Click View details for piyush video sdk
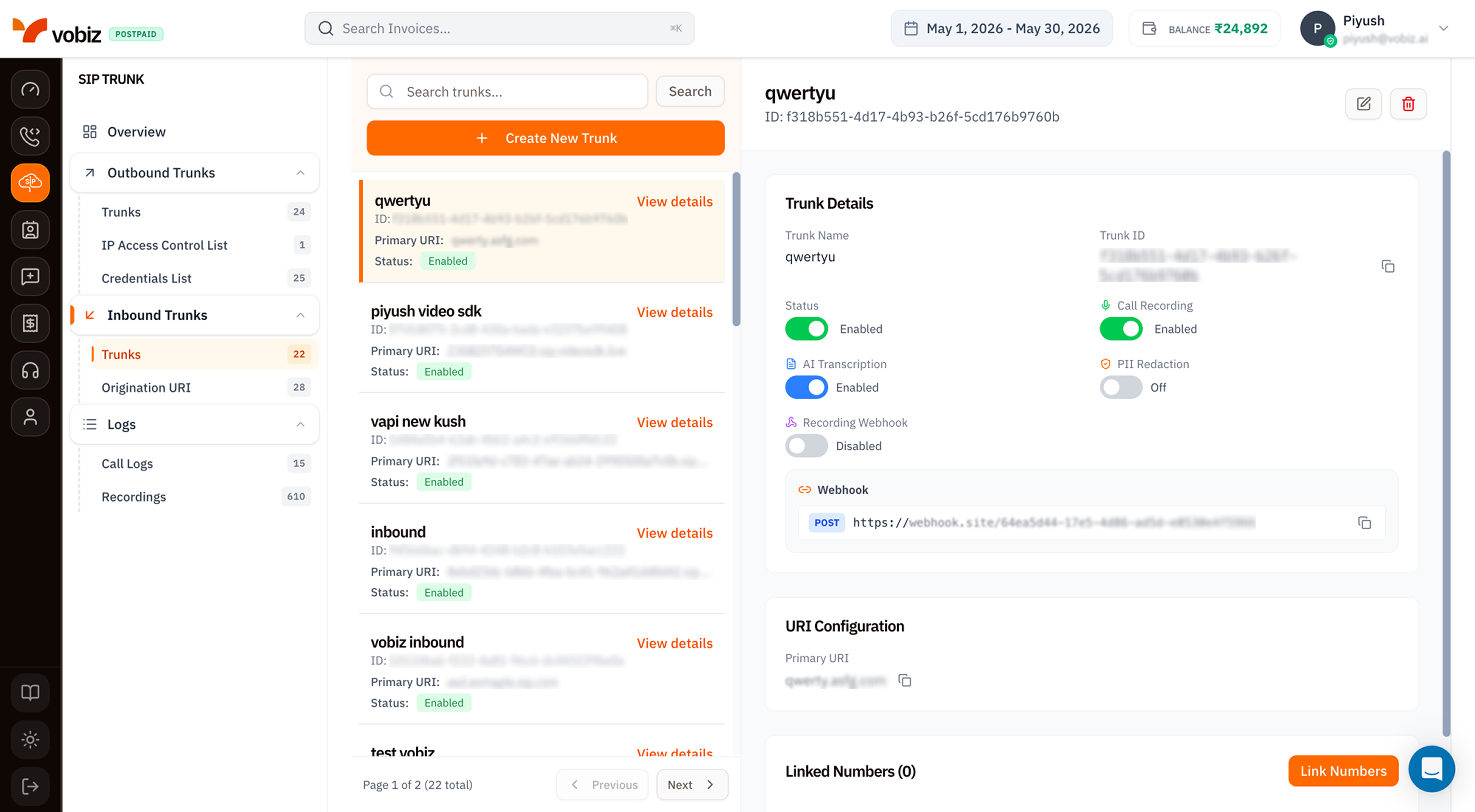1475x812 pixels. tap(674, 312)
